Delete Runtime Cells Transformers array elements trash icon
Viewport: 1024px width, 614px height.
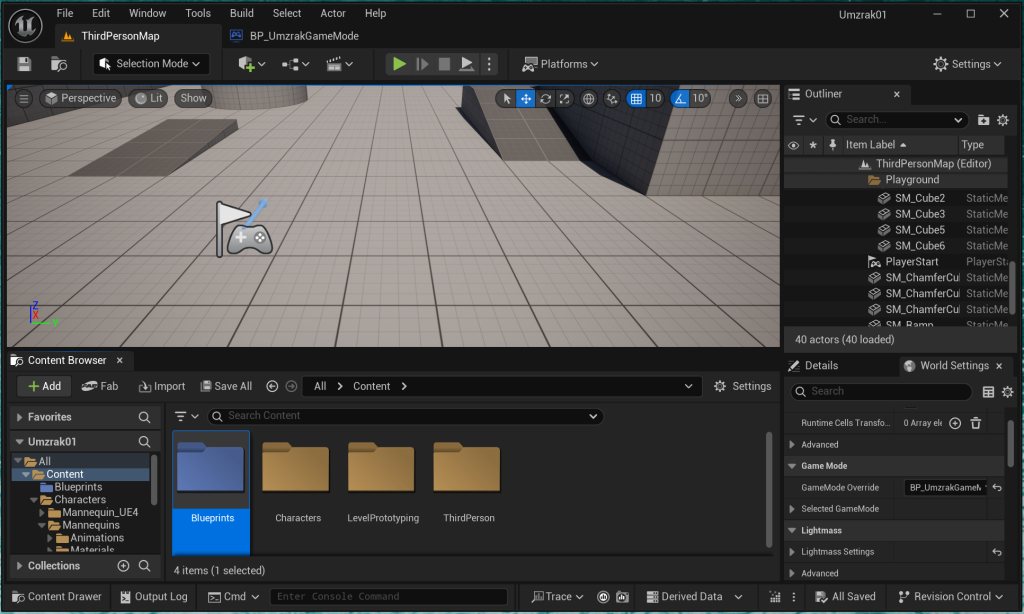(976, 423)
